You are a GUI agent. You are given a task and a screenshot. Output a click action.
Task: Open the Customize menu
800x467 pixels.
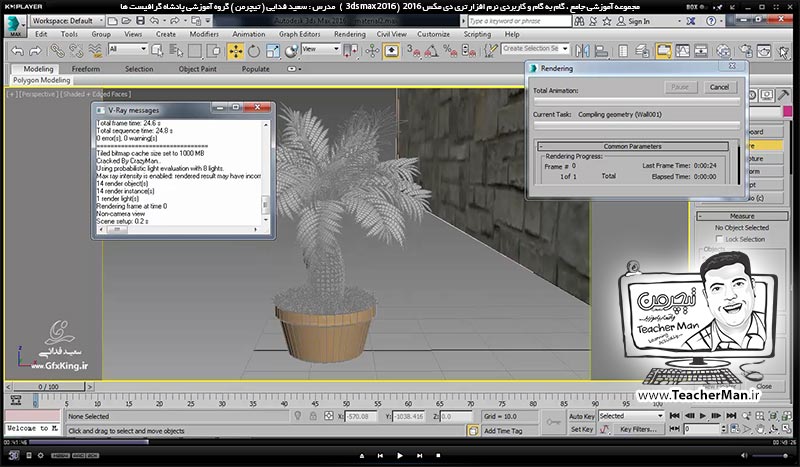point(433,34)
